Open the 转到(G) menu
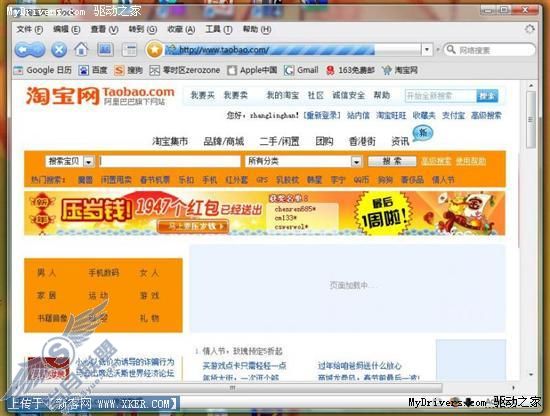550x416 pixels. [x=143, y=29]
